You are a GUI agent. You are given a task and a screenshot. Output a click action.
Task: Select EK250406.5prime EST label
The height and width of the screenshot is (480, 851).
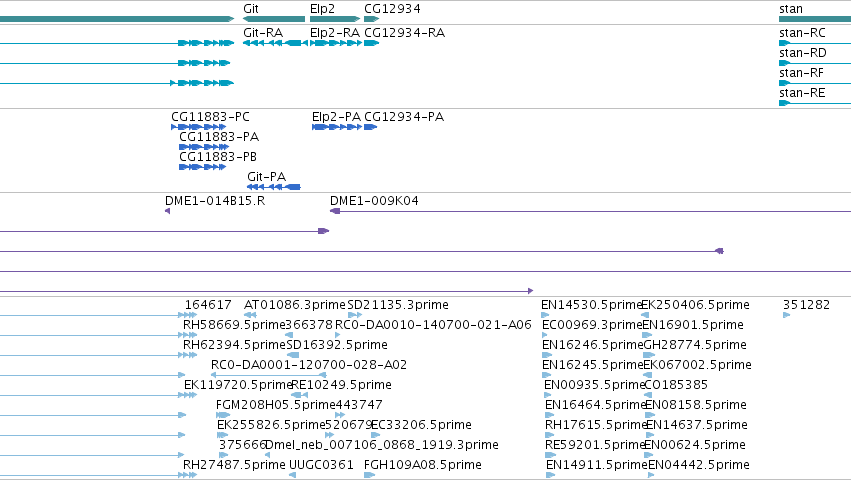click(695, 305)
